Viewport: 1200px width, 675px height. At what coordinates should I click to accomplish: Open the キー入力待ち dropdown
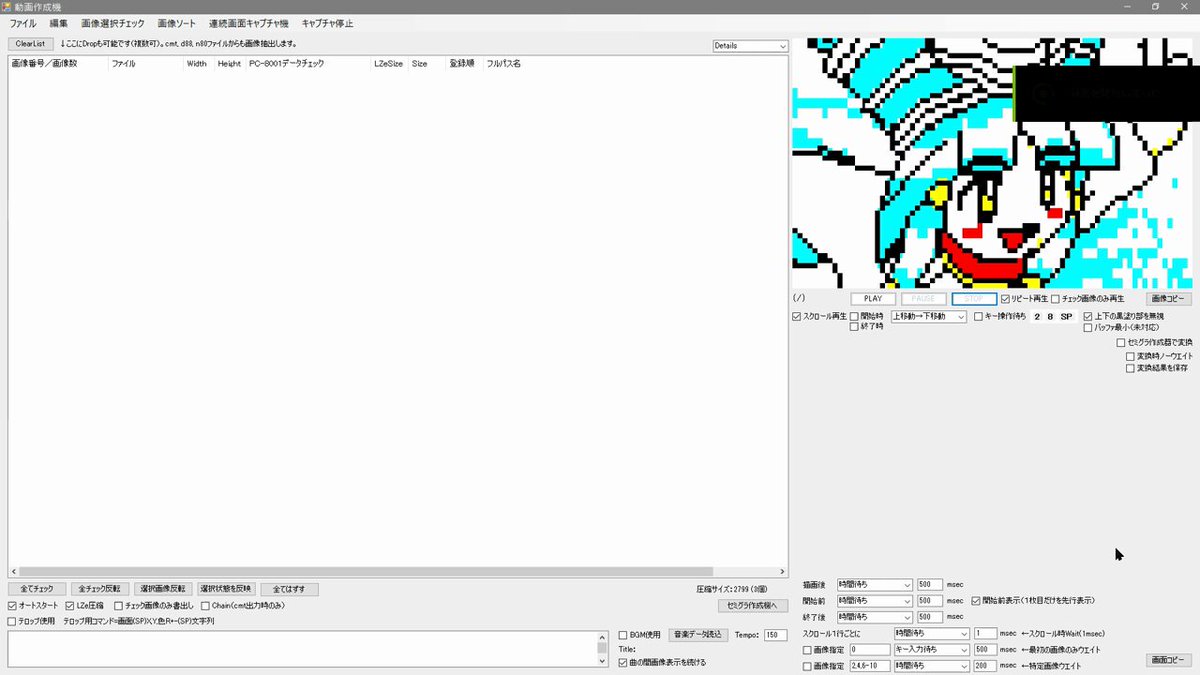click(x=931, y=650)
